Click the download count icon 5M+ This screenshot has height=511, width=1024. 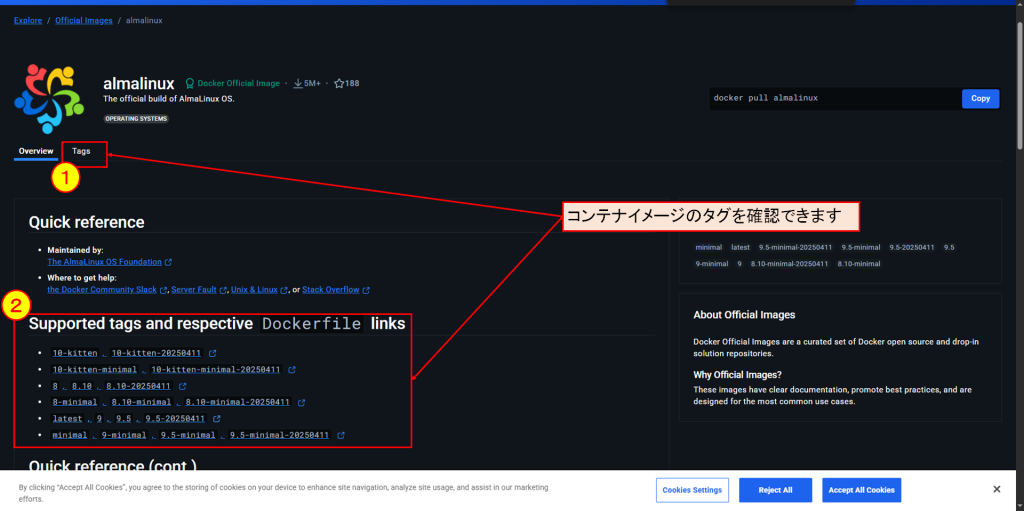tap(298, 83)
